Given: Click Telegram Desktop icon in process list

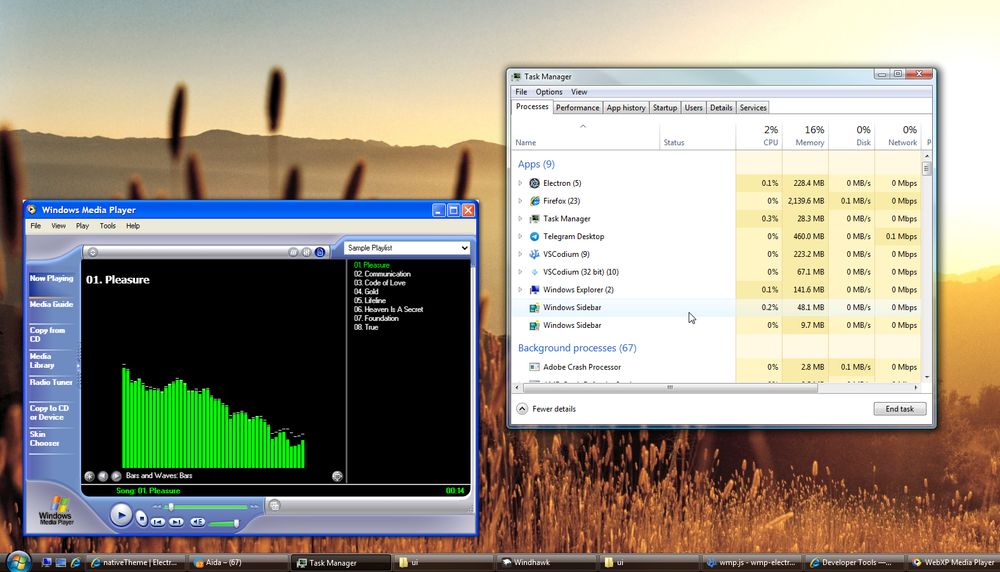Looking at the screenshot, I should [534, 236].
